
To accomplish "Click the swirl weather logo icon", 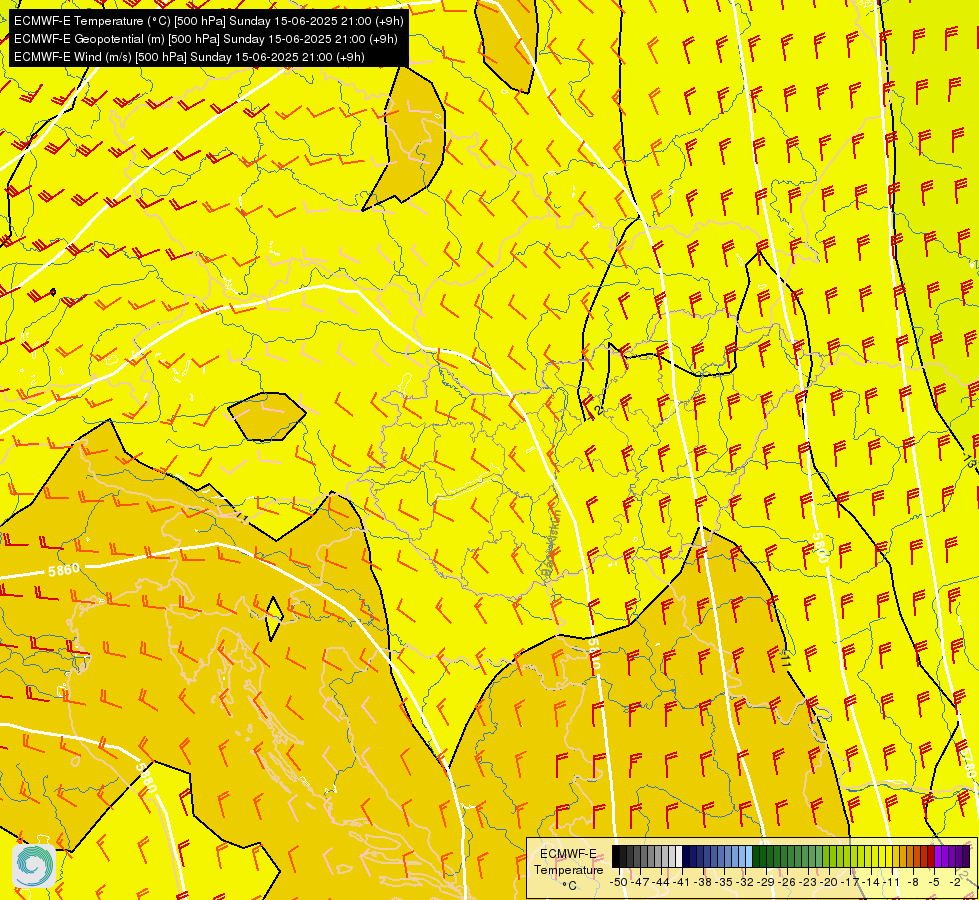I will click(34, 865).
